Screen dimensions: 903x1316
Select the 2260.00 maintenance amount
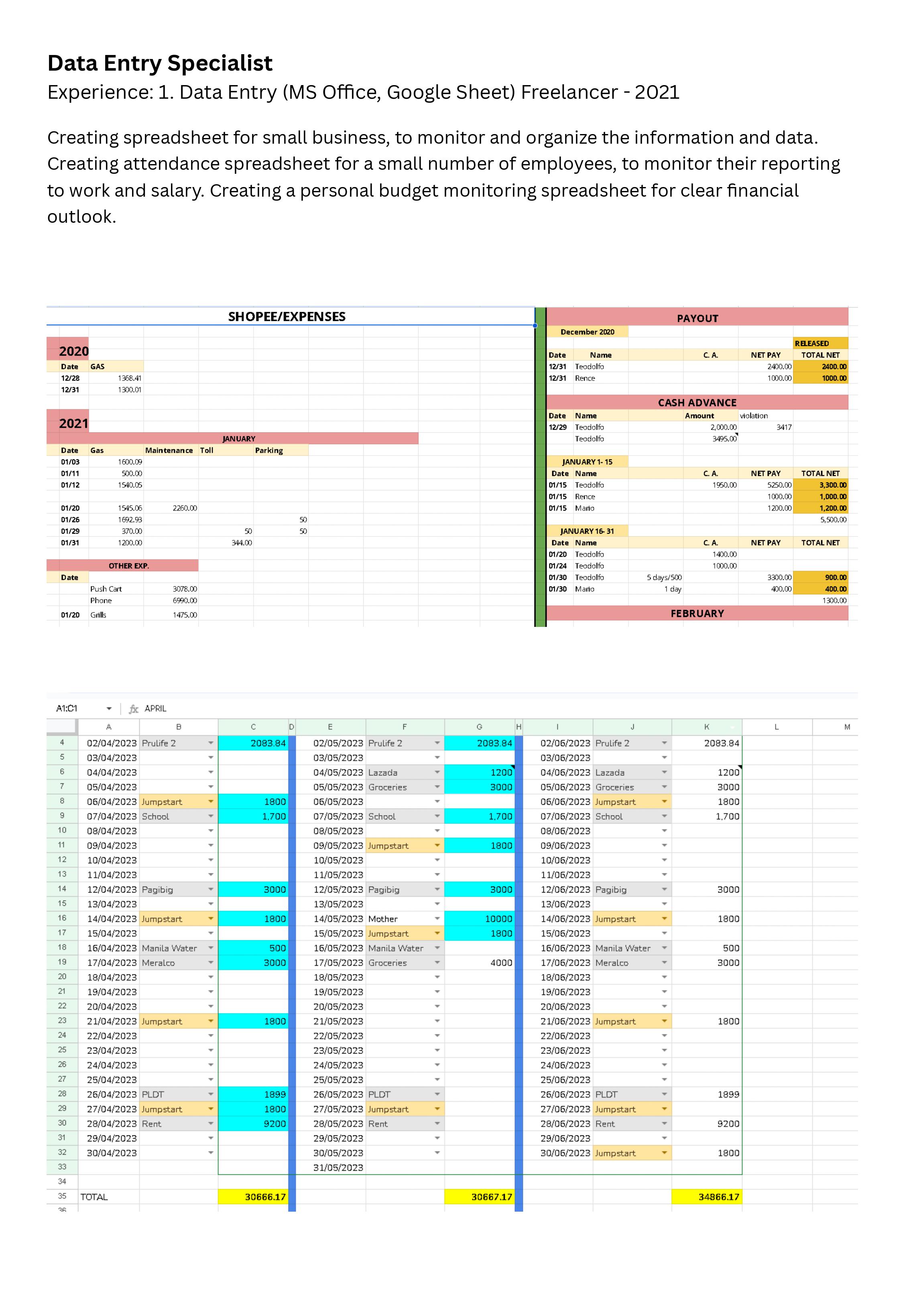[171, 508]
